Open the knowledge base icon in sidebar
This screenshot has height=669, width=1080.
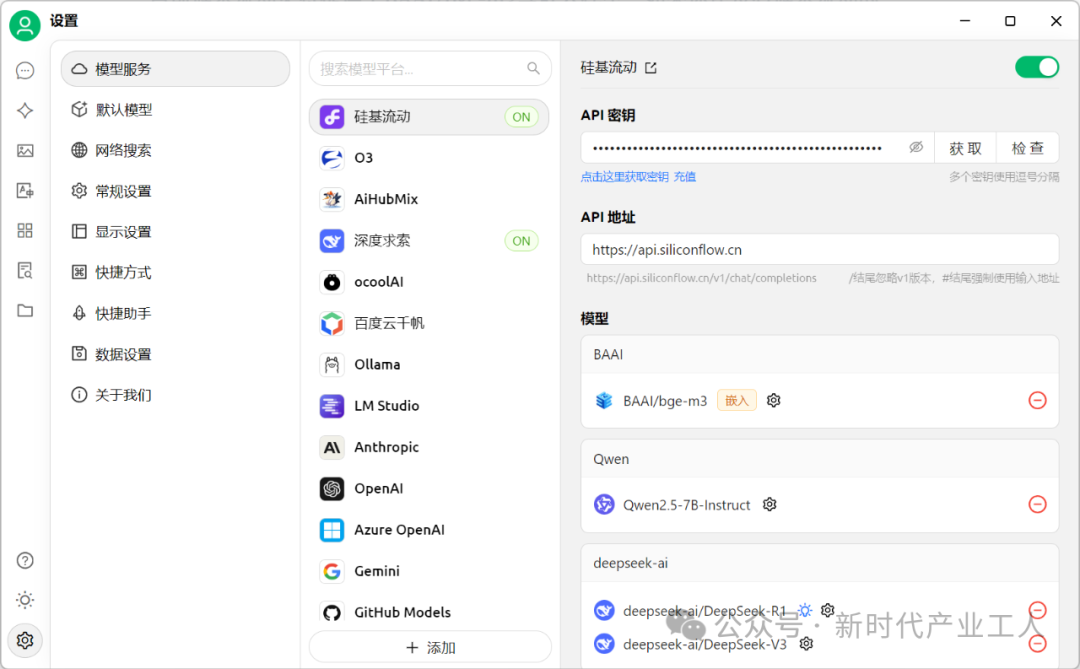[25, 270]
